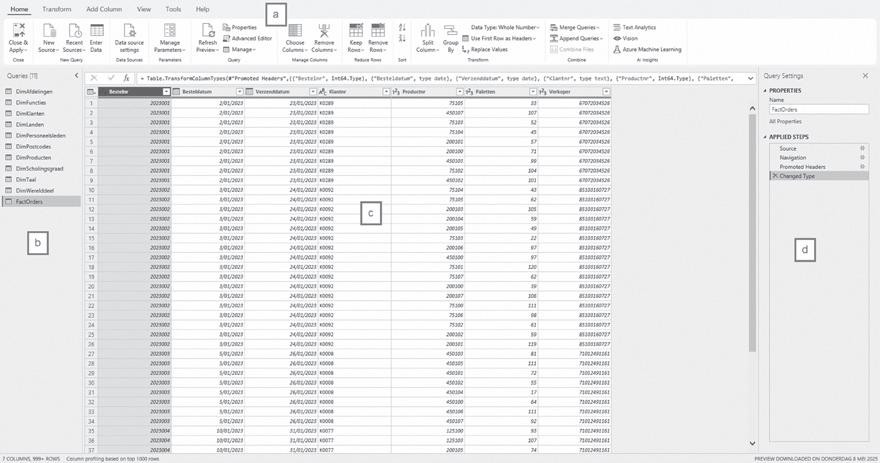Click the vertical scrollbar down arrow
880x463 pixels.
752,443
